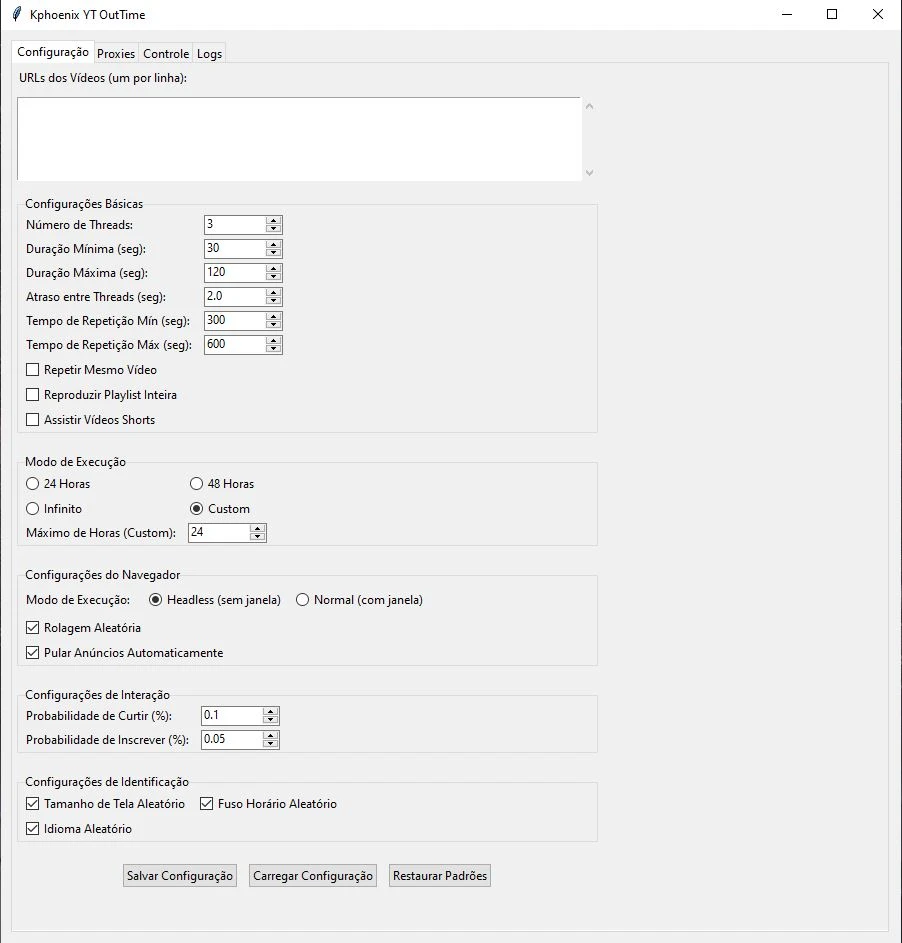Choose Normal (com janela) browser mode
This screenshot has height=943, width=902.
(302, 600)
